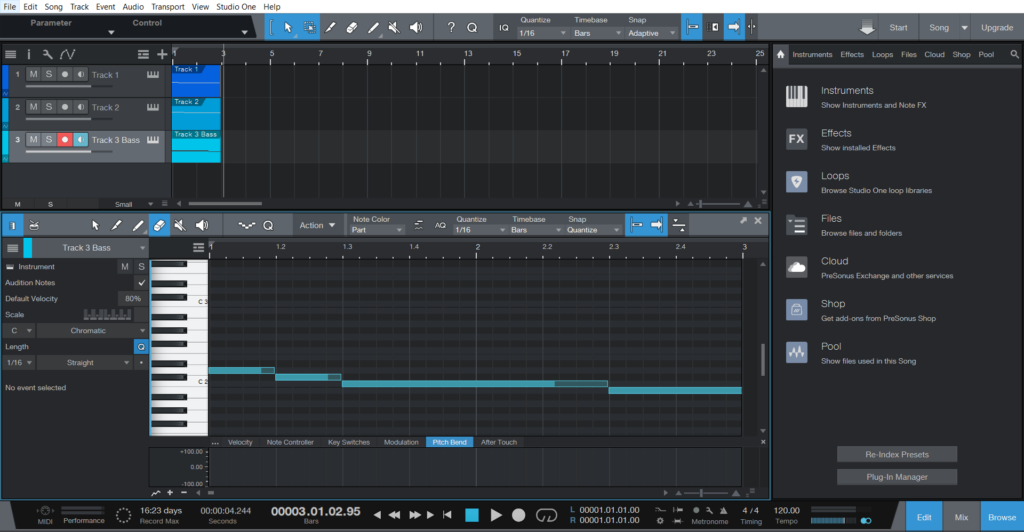Switch to the Velocity lane tab
Image resolution: width=1024 pixels, height=532 pixels.
coord(240,442)
